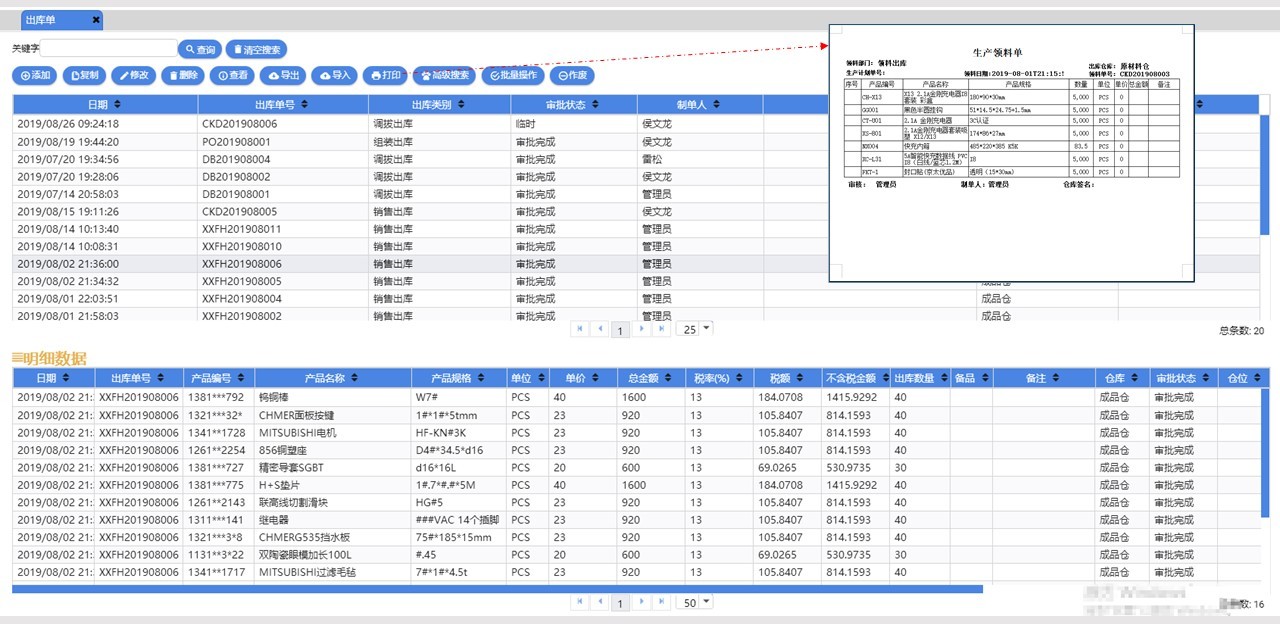Click the 清空搜索 clear search button

click(x=256, y=49)
